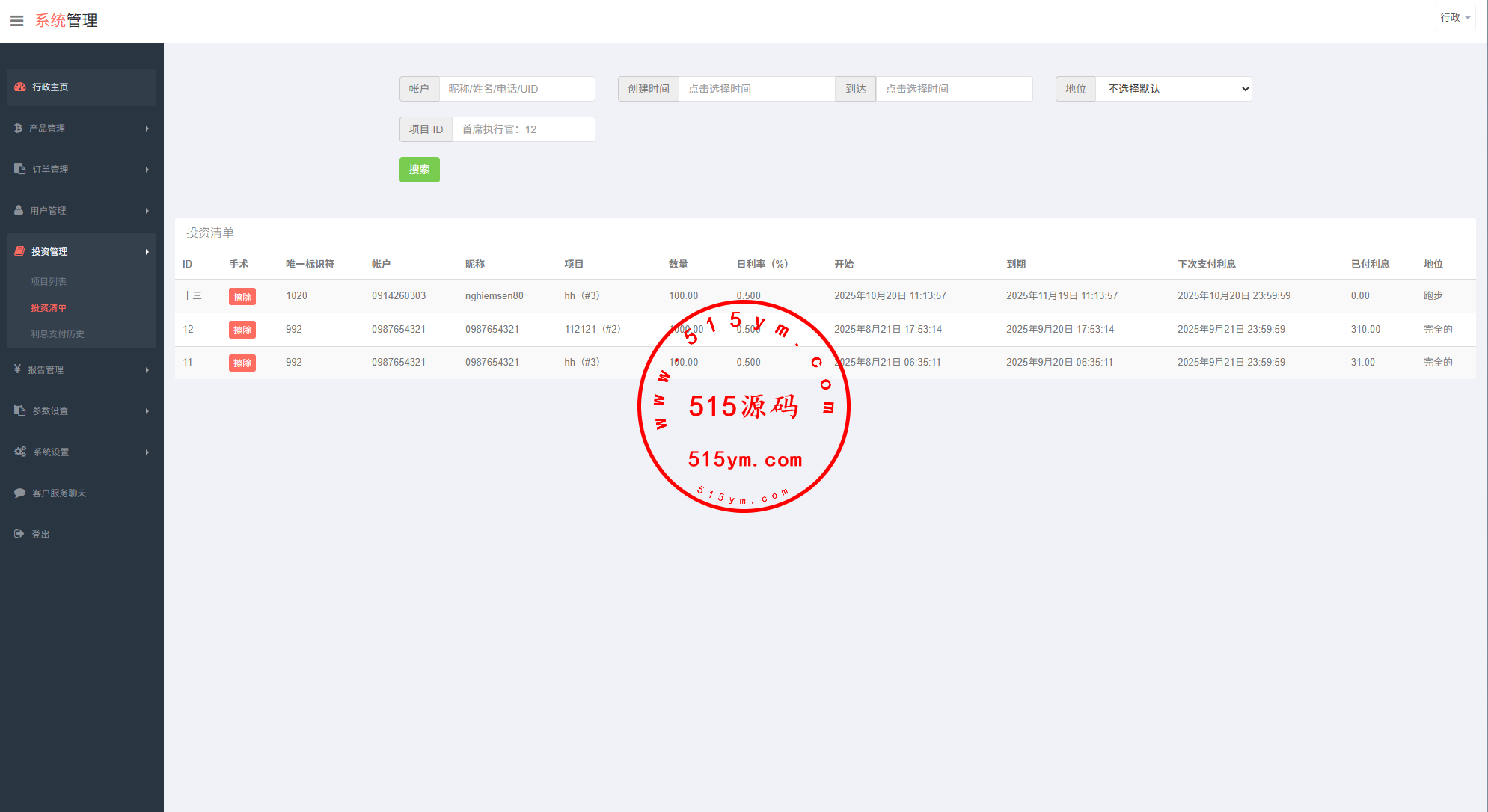Click 擦除 button for row ID 12
Viewport: 1488px width, 812px height.
click(x=242, y=330)
